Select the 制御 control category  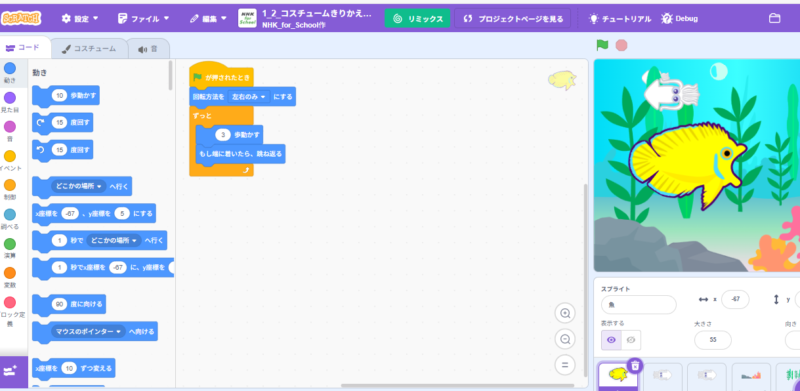(x=10, y=189)
